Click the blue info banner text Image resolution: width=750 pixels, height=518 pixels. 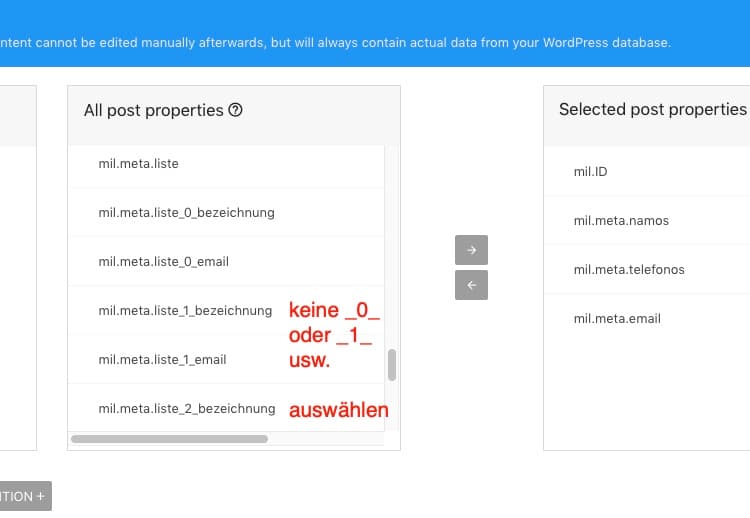(x=335, y=43)
